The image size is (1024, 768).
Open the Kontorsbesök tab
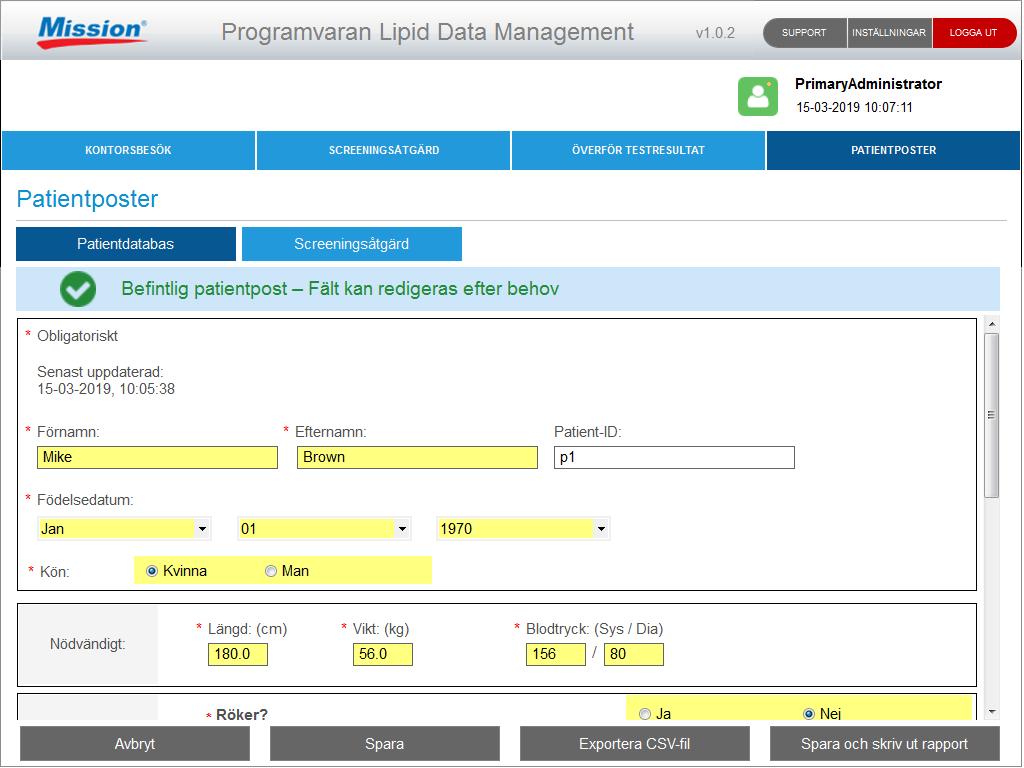point(129,150)
